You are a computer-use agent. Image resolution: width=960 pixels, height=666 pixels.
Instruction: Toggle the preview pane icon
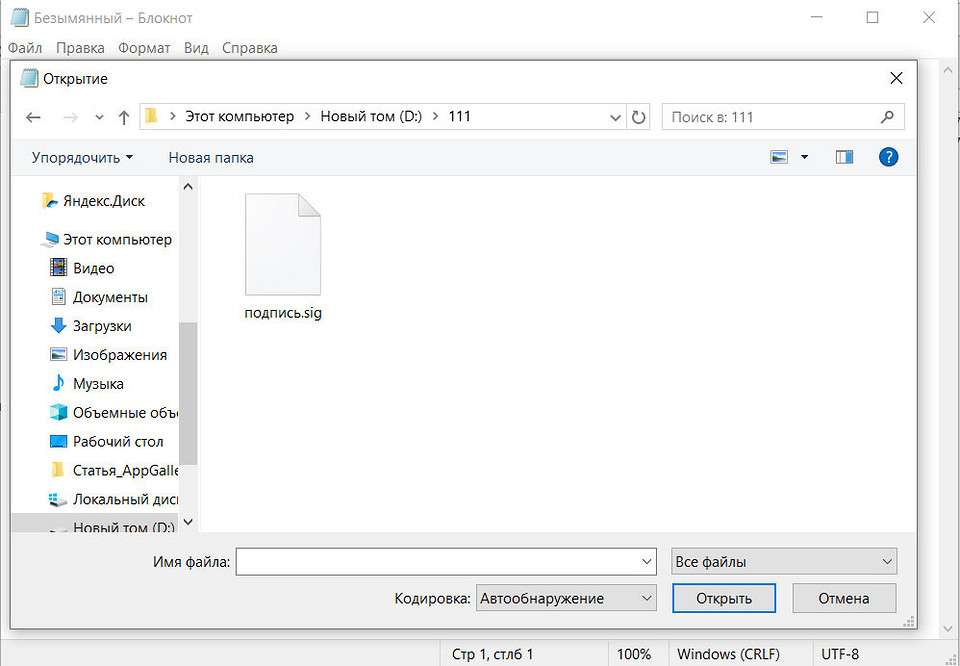tap(844, 157)
